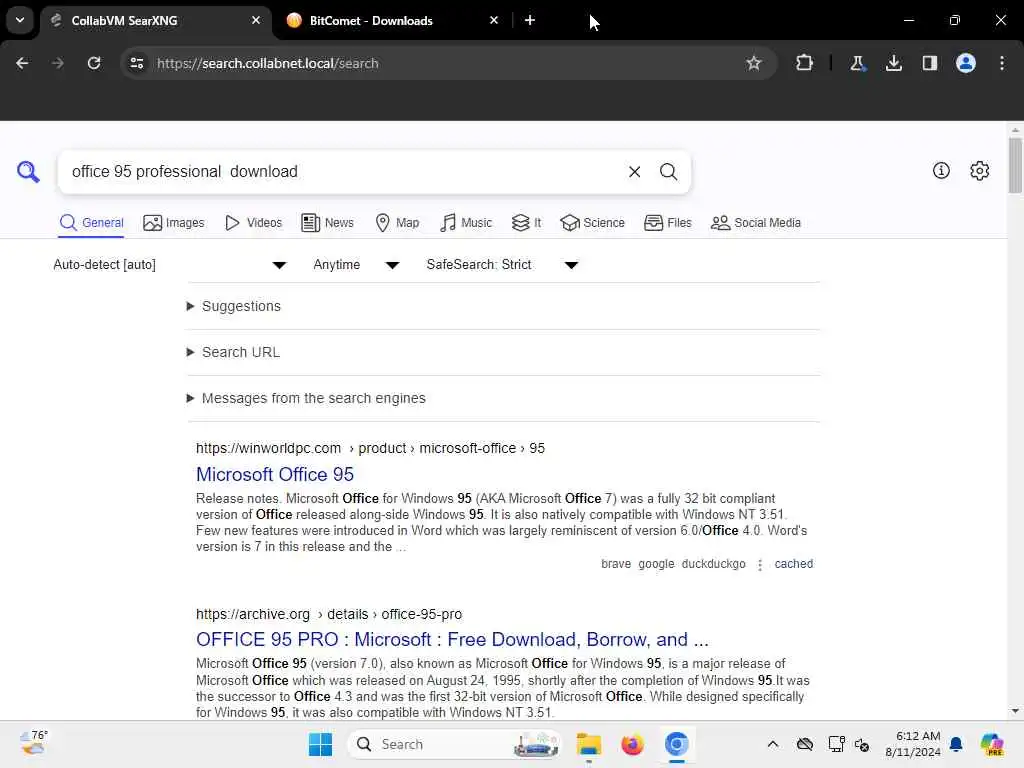Bookmark this page with star icon

[x=754, y=63]
